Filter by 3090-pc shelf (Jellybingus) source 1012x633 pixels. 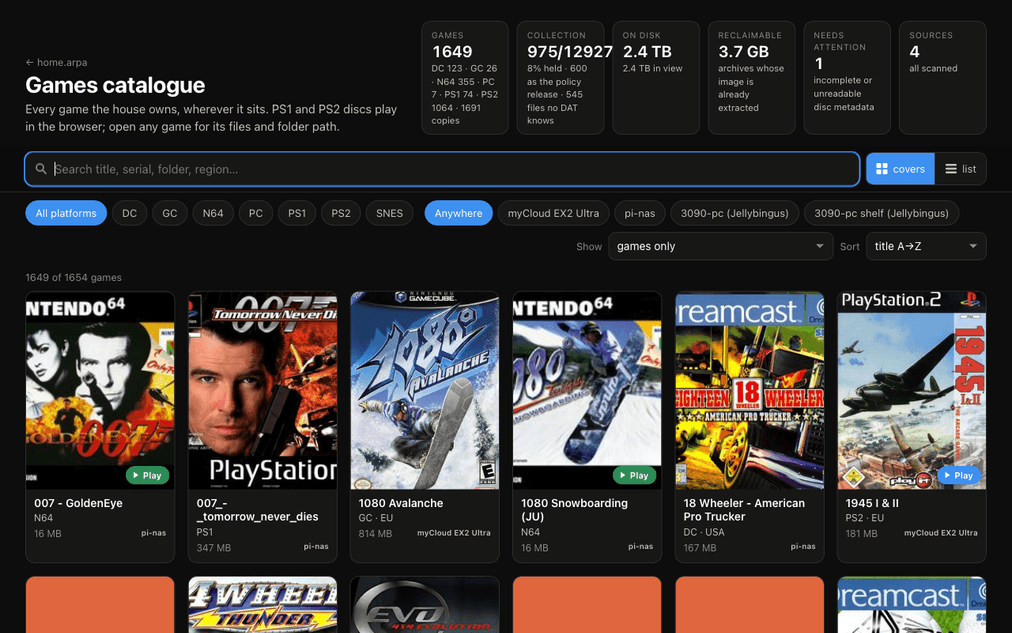click(881, 213)
